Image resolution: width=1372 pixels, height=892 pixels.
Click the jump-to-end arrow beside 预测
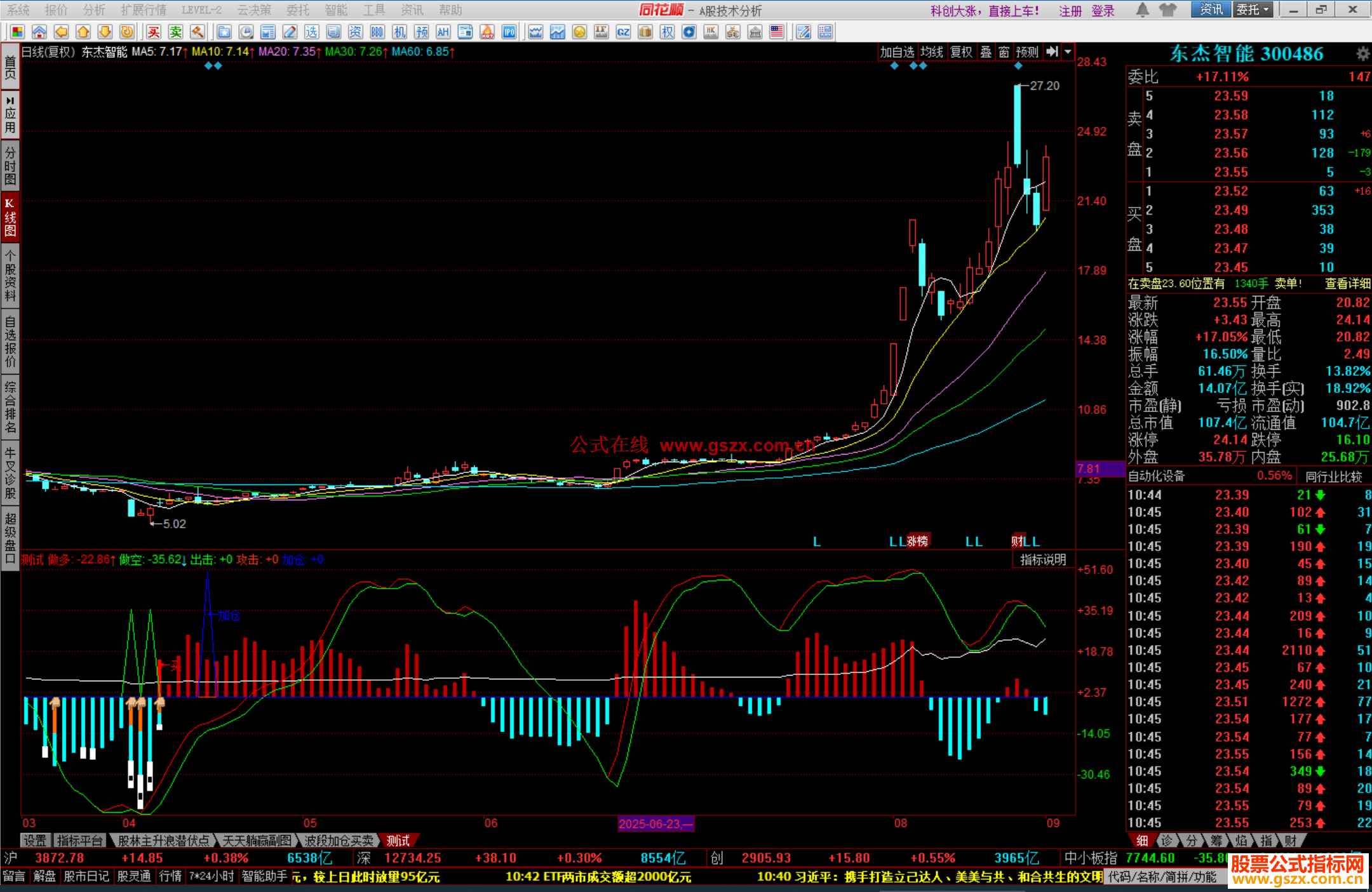[x=1052, y=52]
